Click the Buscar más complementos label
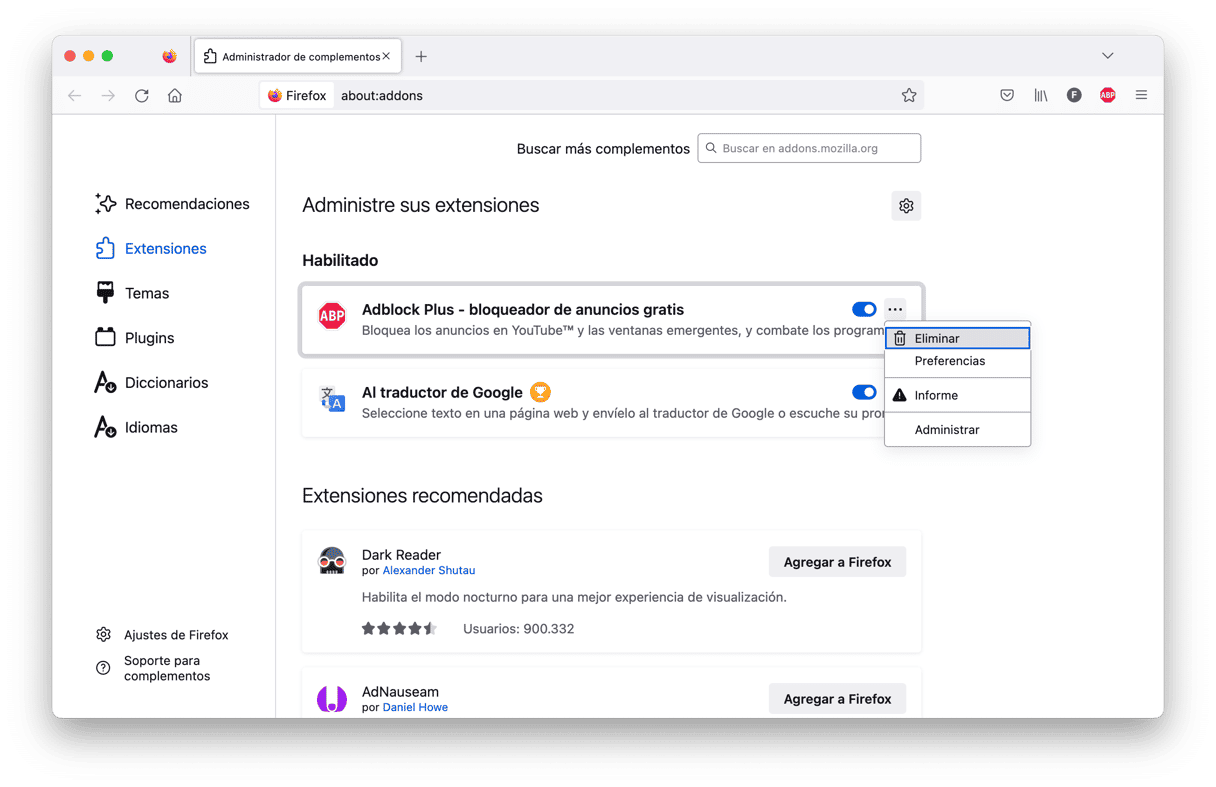 click(x=603, y=149)
